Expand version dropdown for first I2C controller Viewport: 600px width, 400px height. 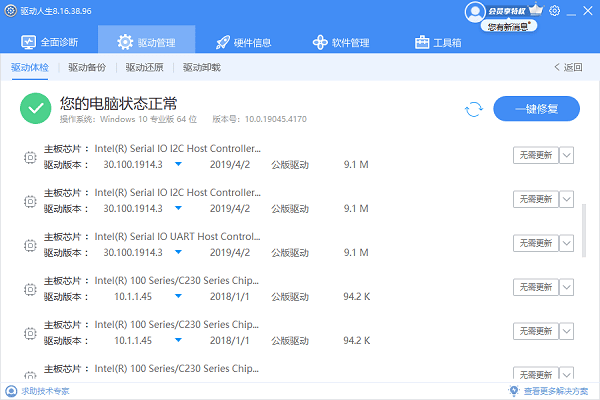click(x=178, y=164)
